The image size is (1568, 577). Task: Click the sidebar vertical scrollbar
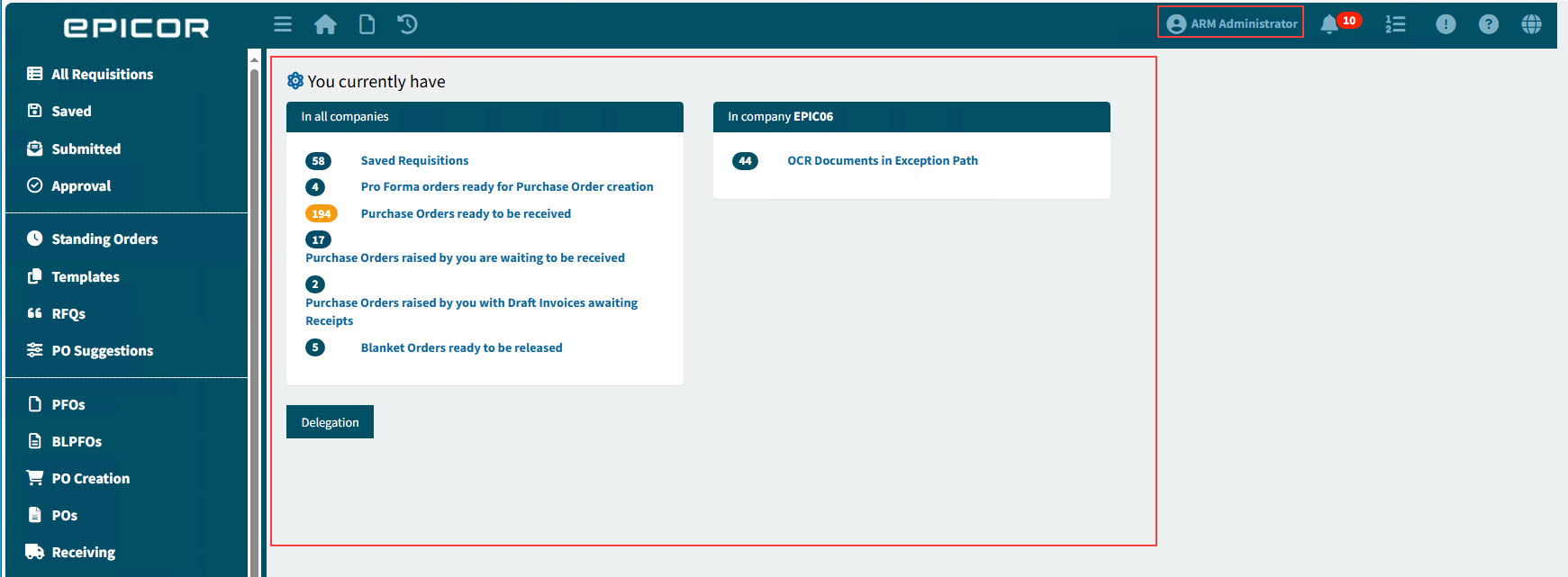(x=254, y=315)
